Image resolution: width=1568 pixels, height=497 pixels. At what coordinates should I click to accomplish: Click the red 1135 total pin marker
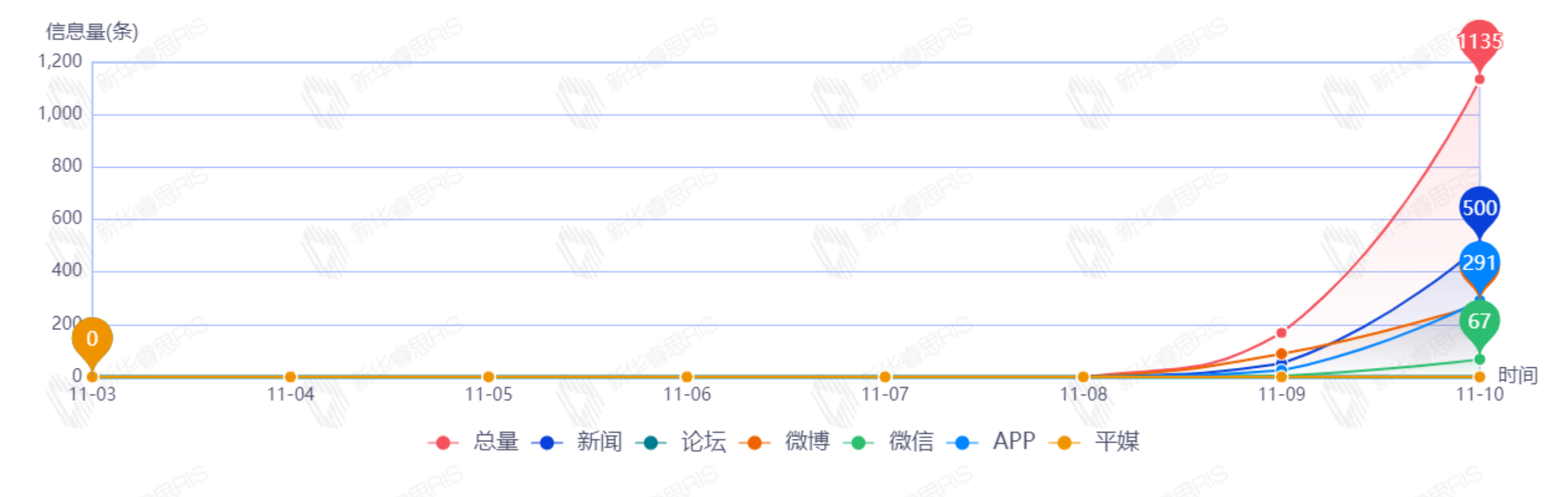pos(1479,43)
